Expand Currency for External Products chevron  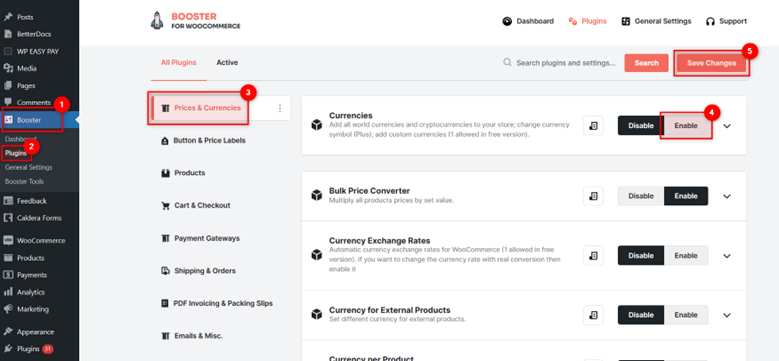tap(727, 315)
